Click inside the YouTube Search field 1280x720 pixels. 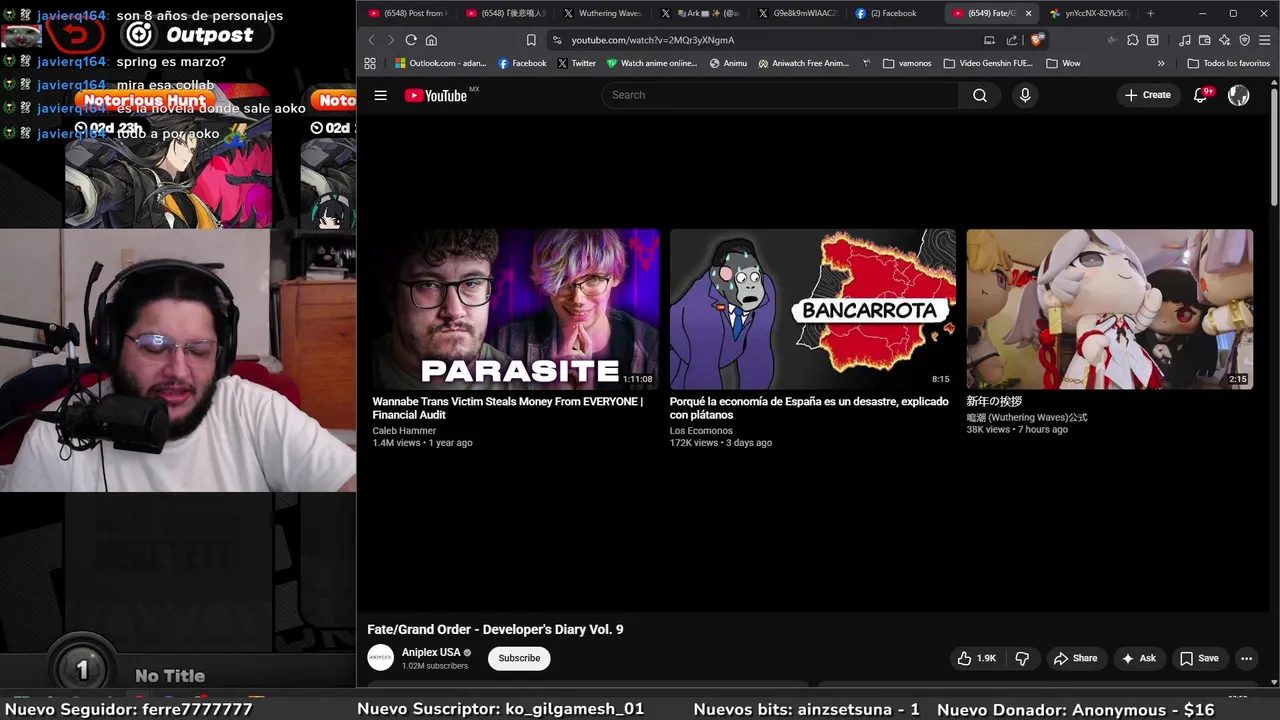pyautogui.click(x=780, y=95)
